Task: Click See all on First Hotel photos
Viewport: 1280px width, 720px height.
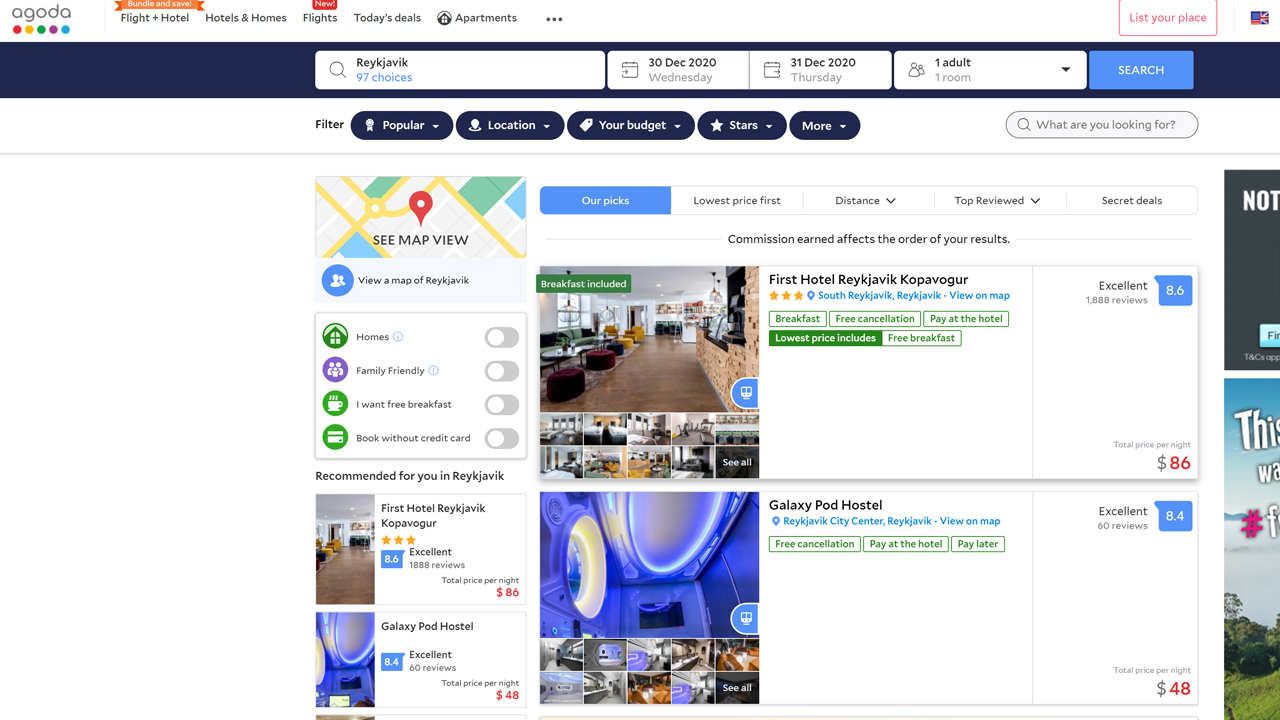Action: [737, 462]
